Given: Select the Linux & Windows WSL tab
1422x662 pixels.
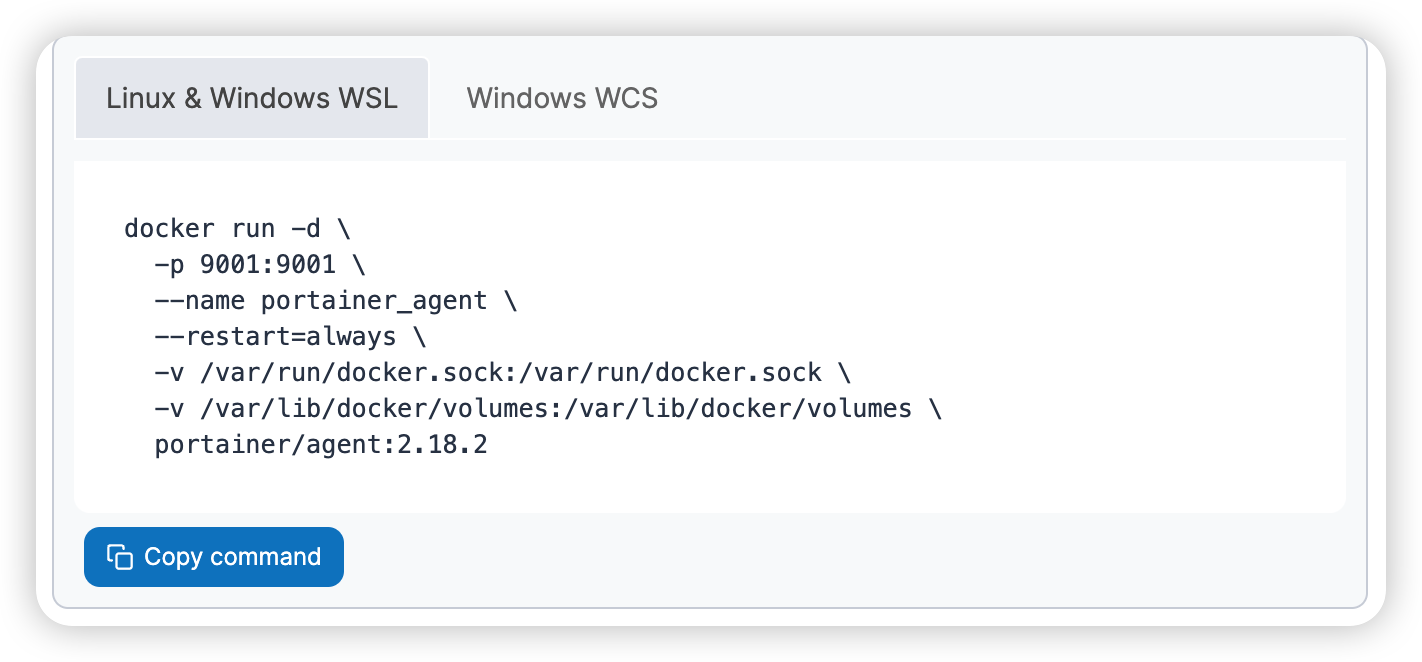Looking at the screenshot, I should tap(252, 98).
